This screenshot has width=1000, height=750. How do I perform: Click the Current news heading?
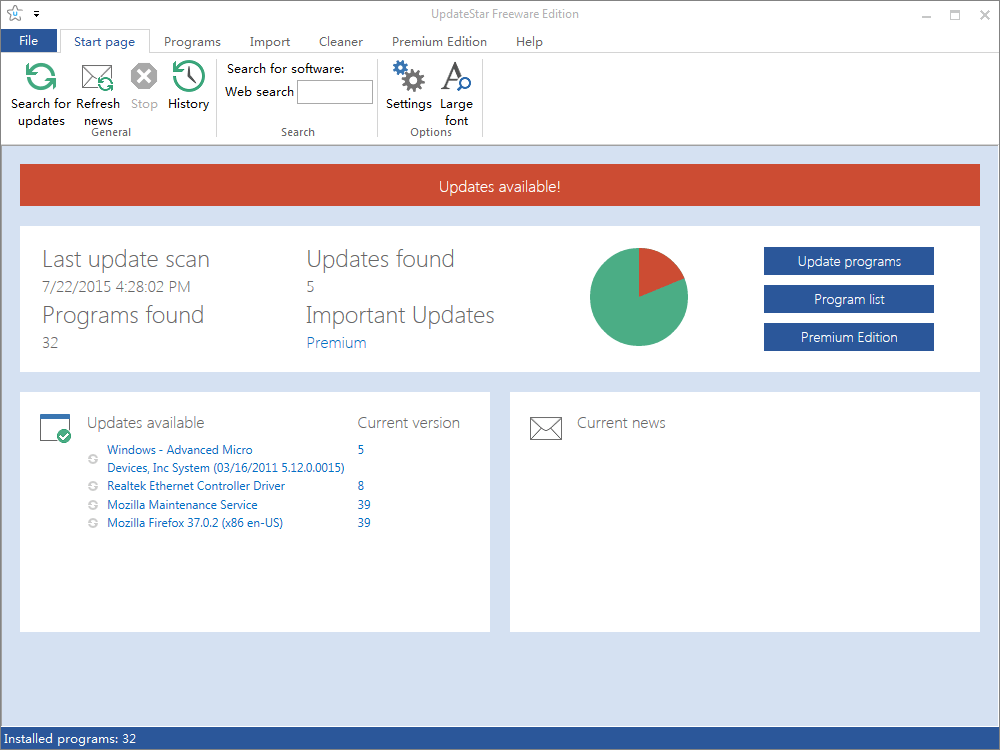tap(621, 423)
